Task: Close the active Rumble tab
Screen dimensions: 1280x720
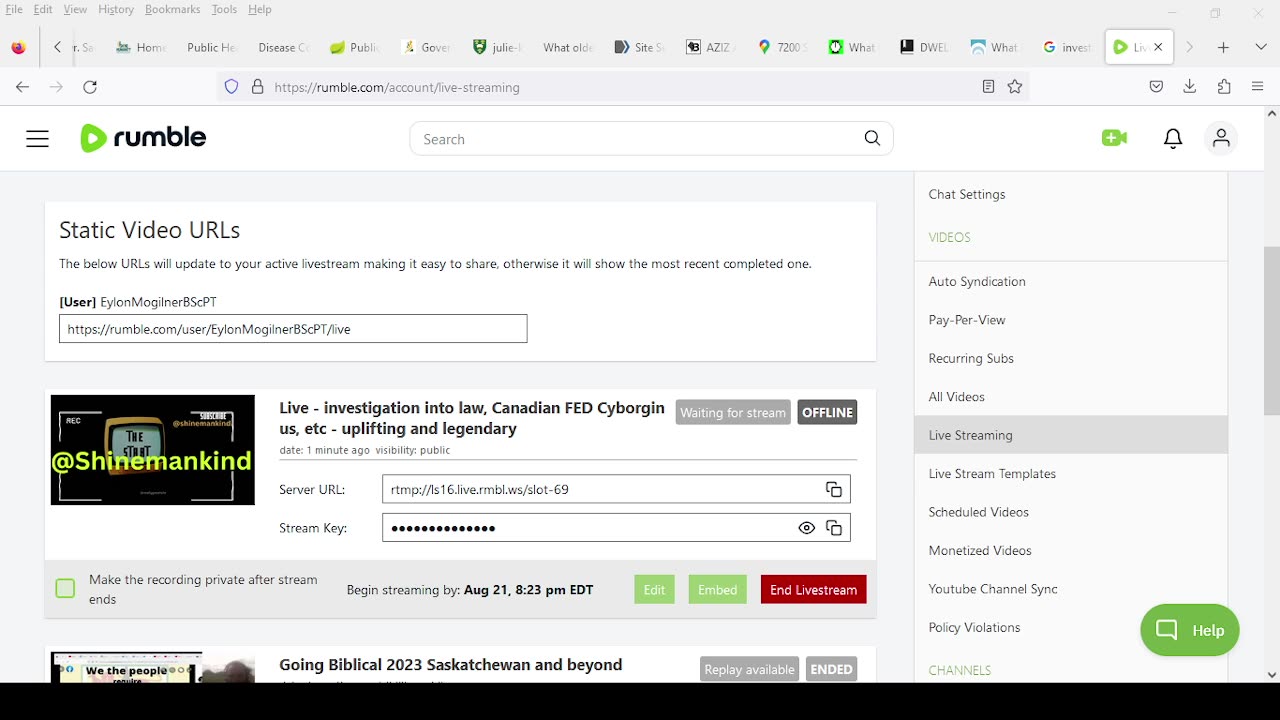Action: pyautogui.click(x=1158, y=47)
